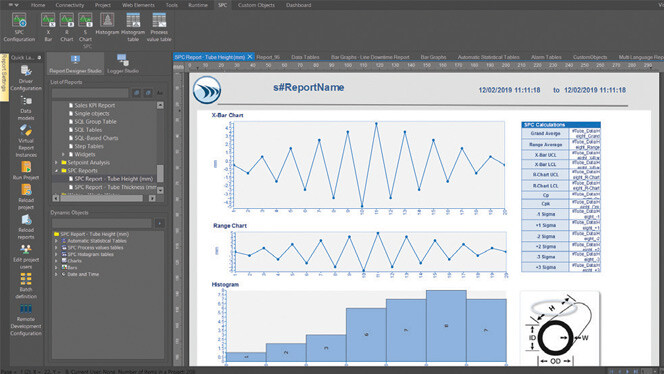Open Driver Configuration in quick launch
This screenshot has height=374, width=664.
tap(26, 78)
